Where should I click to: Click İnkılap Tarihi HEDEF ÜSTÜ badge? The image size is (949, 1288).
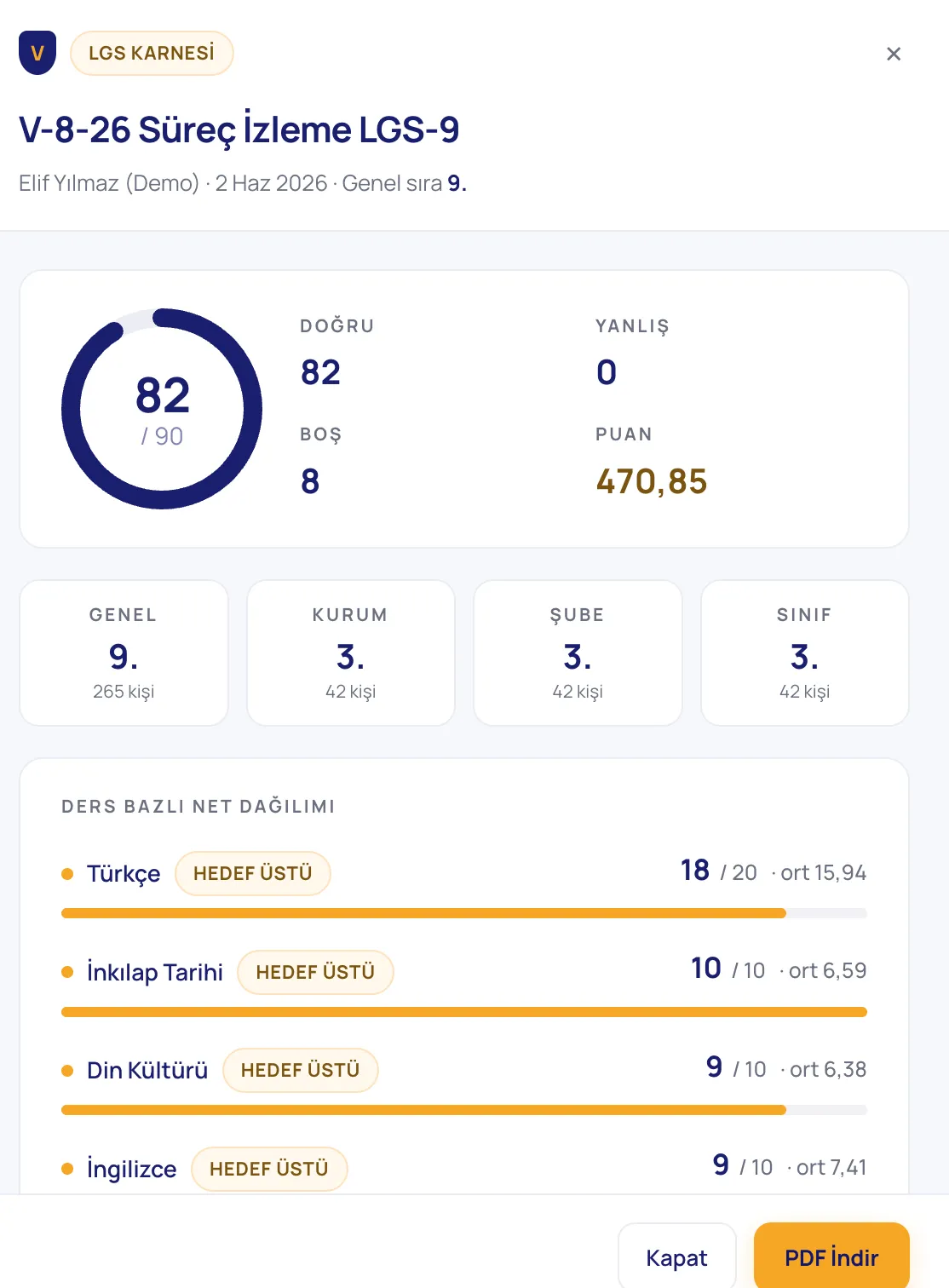pyautogui.click(x=315, y=972)
